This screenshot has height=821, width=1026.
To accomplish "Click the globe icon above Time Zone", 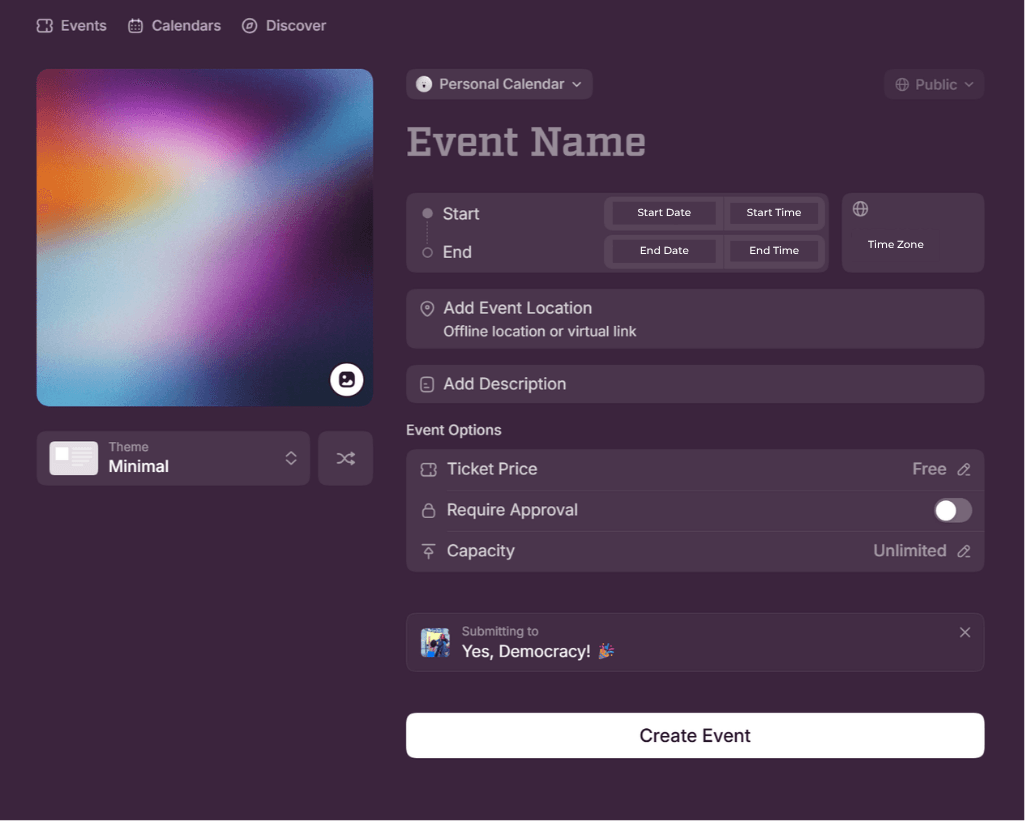I will click(x=860, y=209).
